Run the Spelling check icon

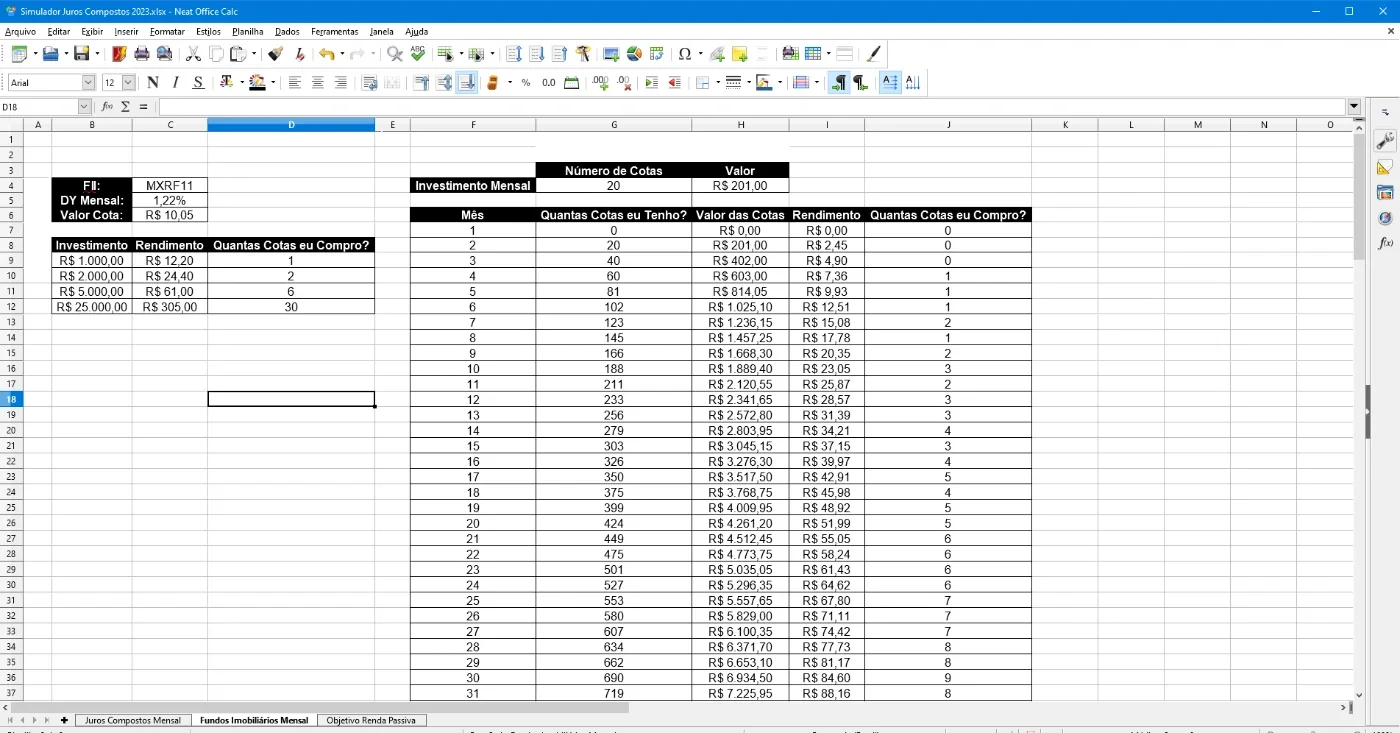tap(417, 54)
